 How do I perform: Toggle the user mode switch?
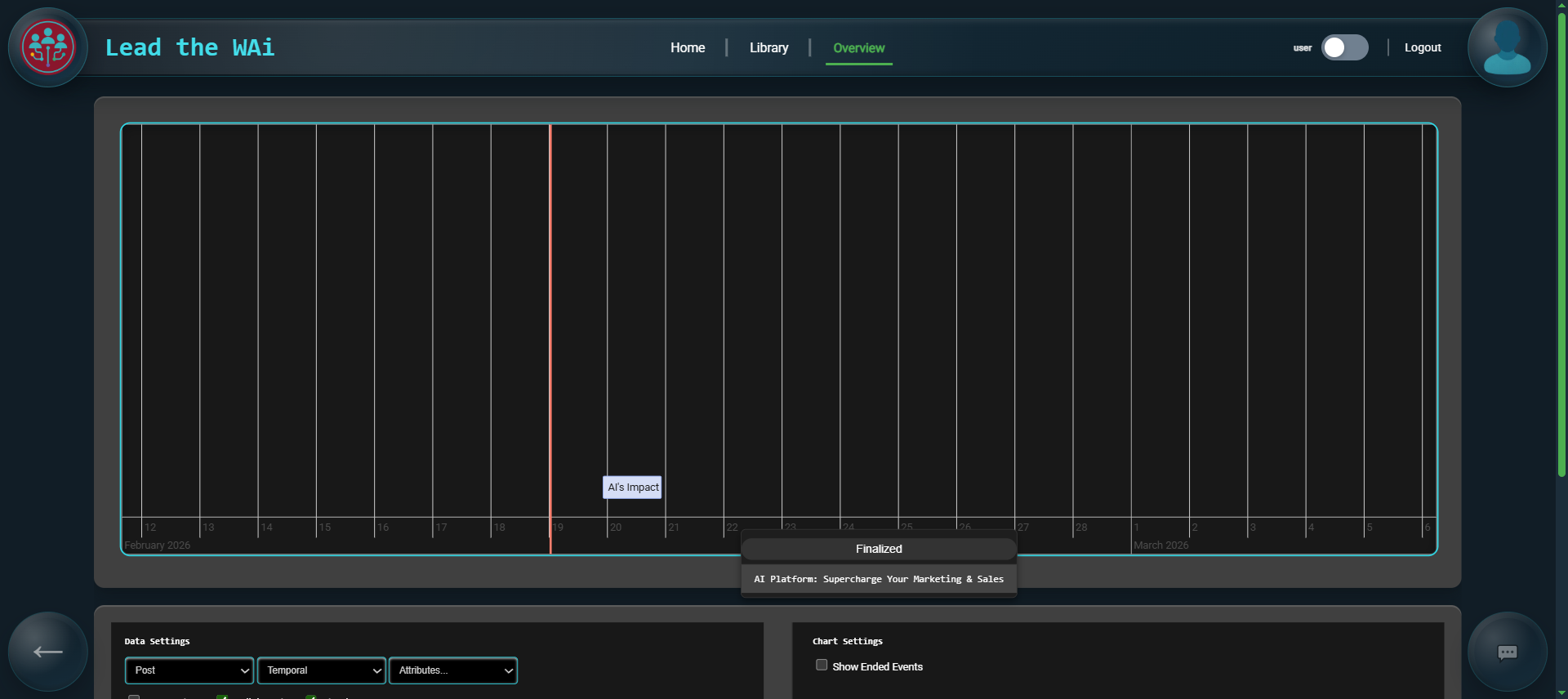pos(1344,47)
